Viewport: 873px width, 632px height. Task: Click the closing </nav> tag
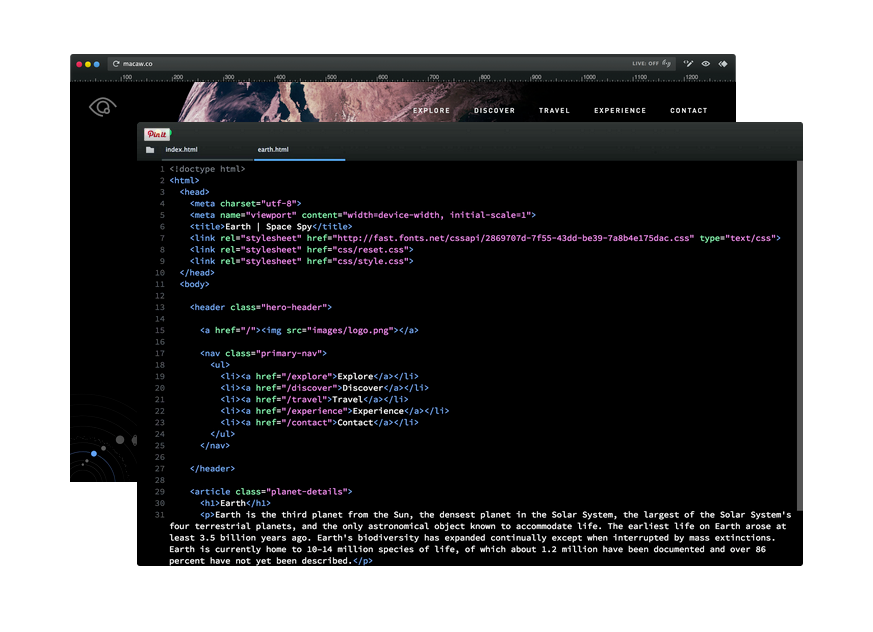click(x=215, y=445)
